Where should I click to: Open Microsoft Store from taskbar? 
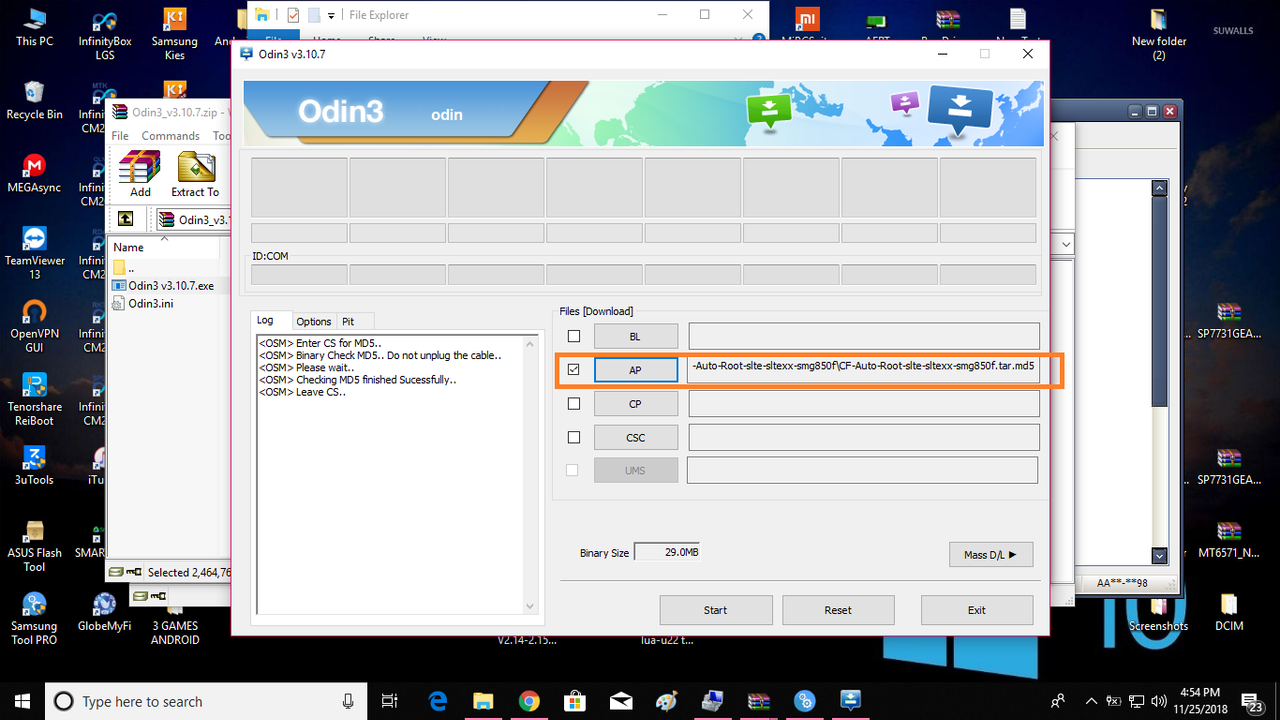click(575, 701)
